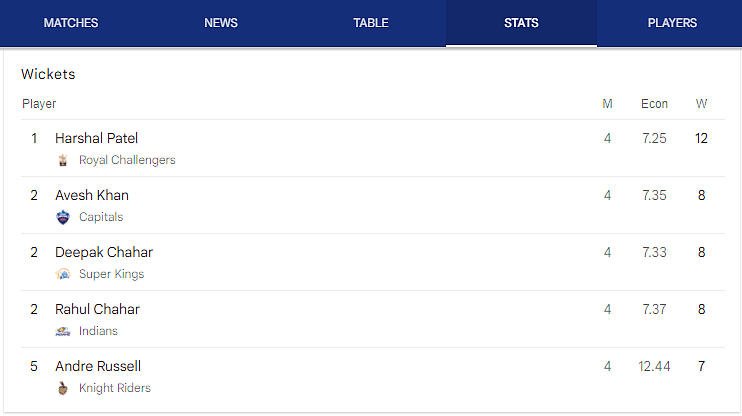Screen dimensions: 742x416
Task: Click the W wickets column header
Action: pos(702,104)
